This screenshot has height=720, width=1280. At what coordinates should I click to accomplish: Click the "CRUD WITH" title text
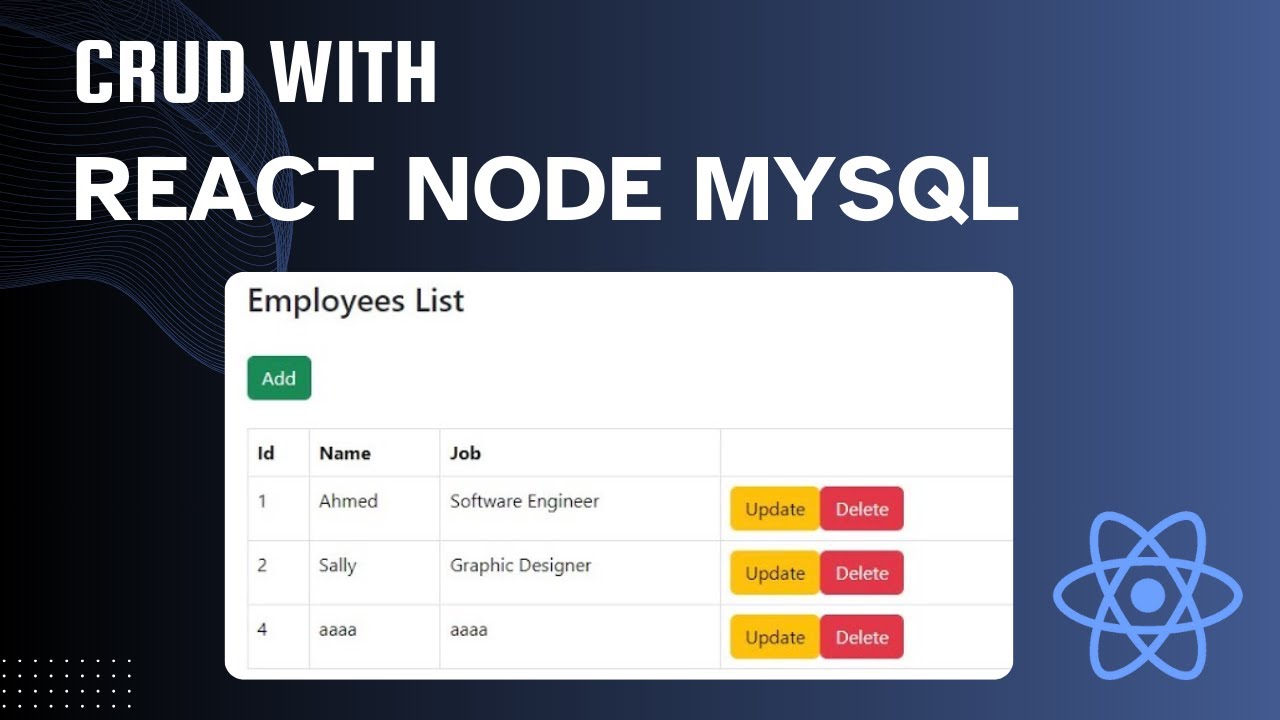pos(256,74)
